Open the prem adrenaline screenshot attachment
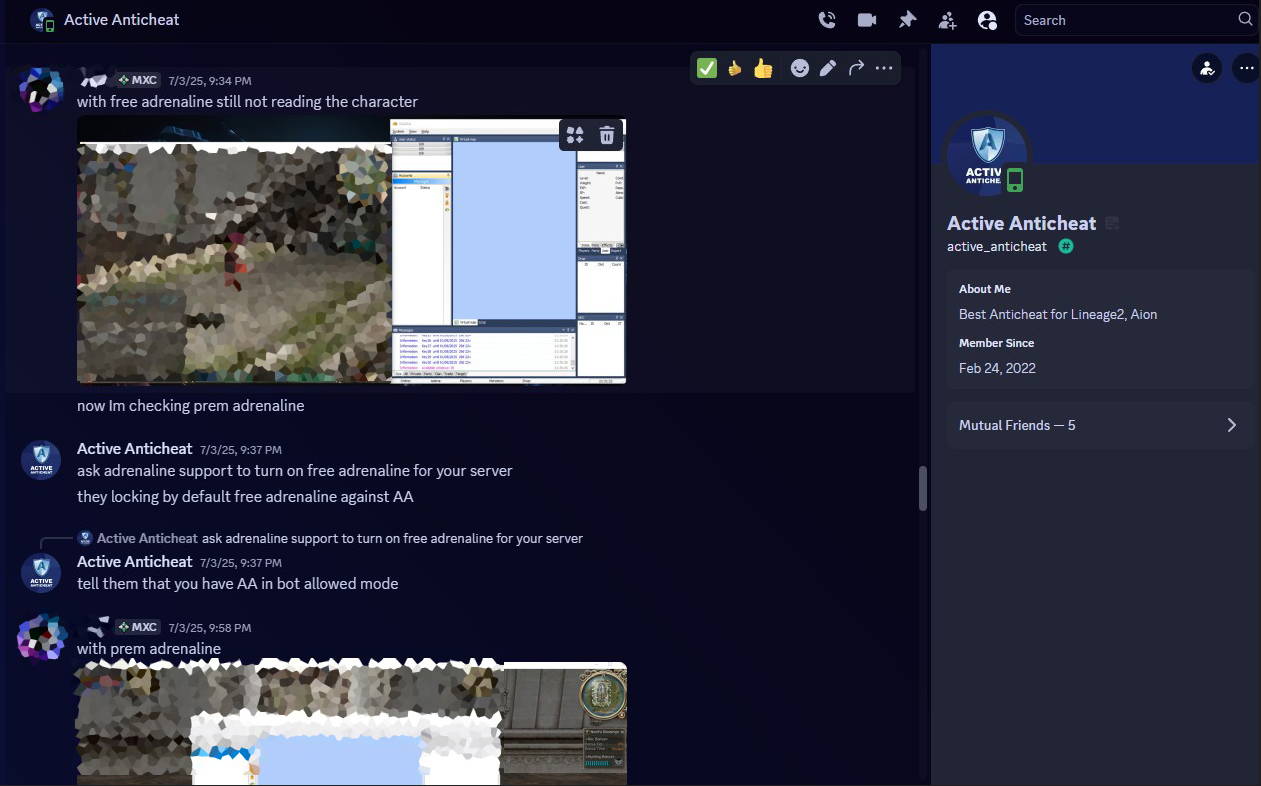The height and width of the screenshot is (786, 1261). [351, 723]
